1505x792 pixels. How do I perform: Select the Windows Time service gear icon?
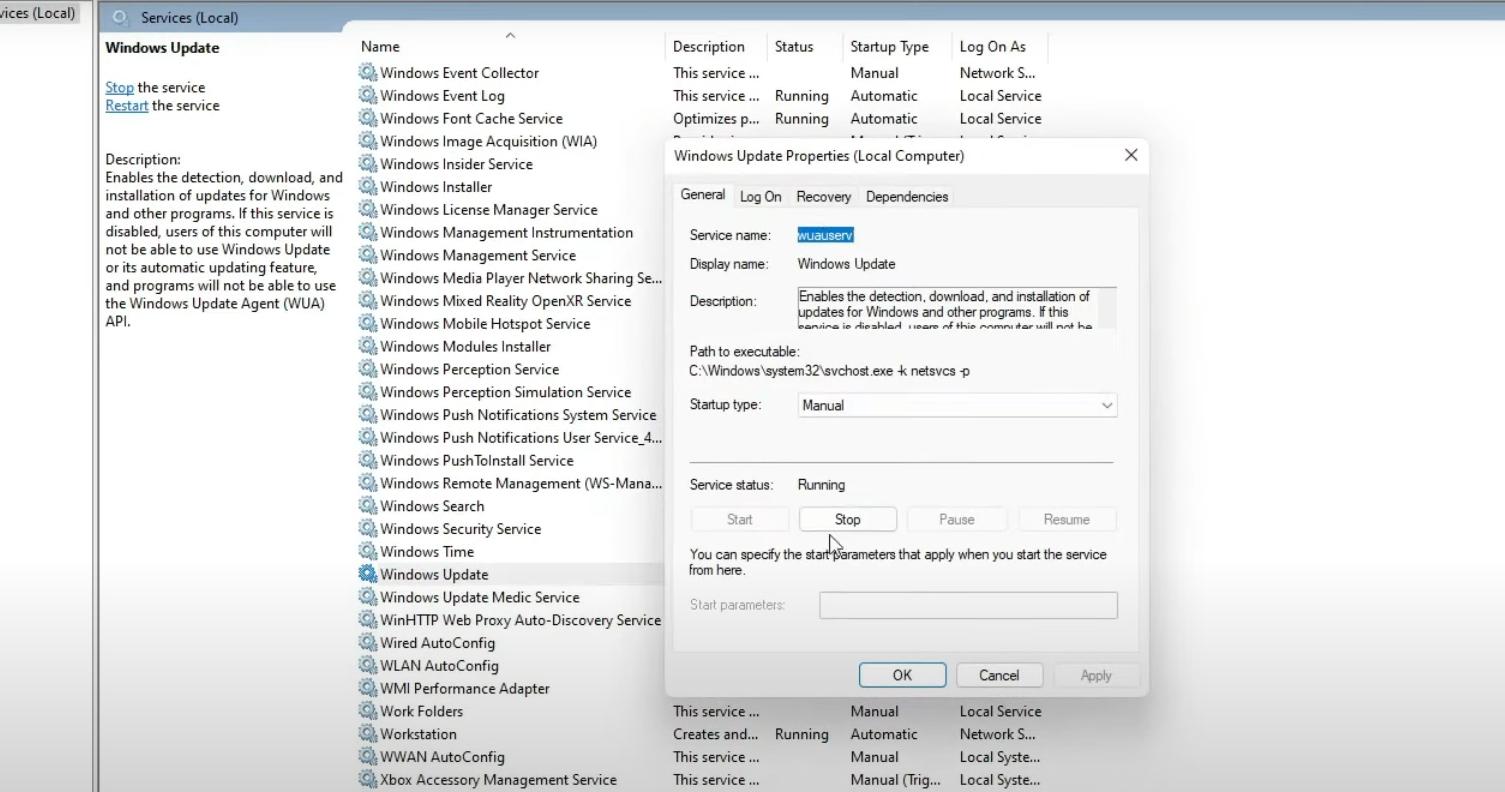point(367,551)
